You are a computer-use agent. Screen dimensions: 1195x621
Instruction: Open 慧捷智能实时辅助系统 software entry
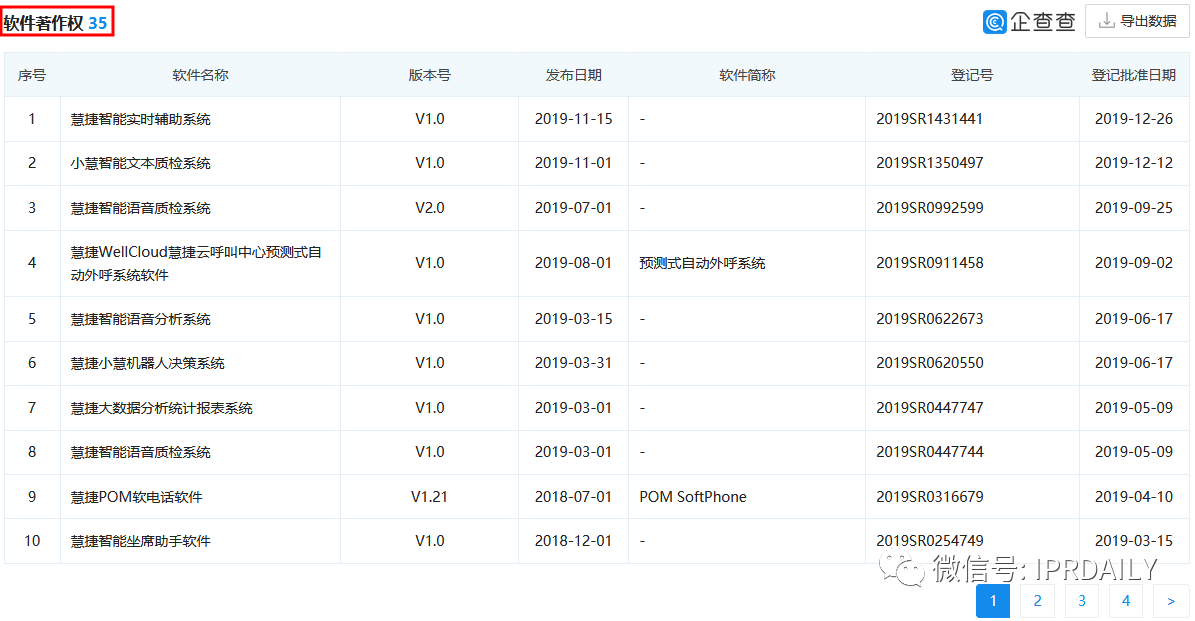click(141, 119)
